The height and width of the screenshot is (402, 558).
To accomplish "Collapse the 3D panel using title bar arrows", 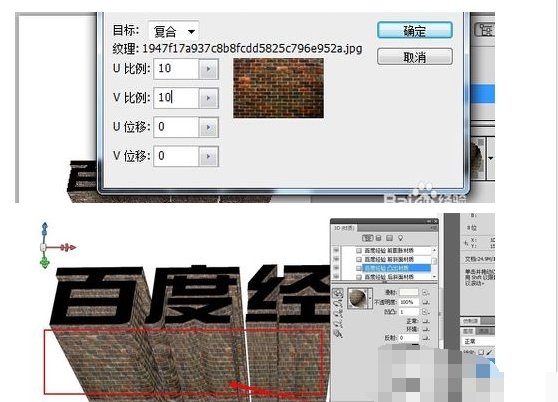I will click(429, 221).
